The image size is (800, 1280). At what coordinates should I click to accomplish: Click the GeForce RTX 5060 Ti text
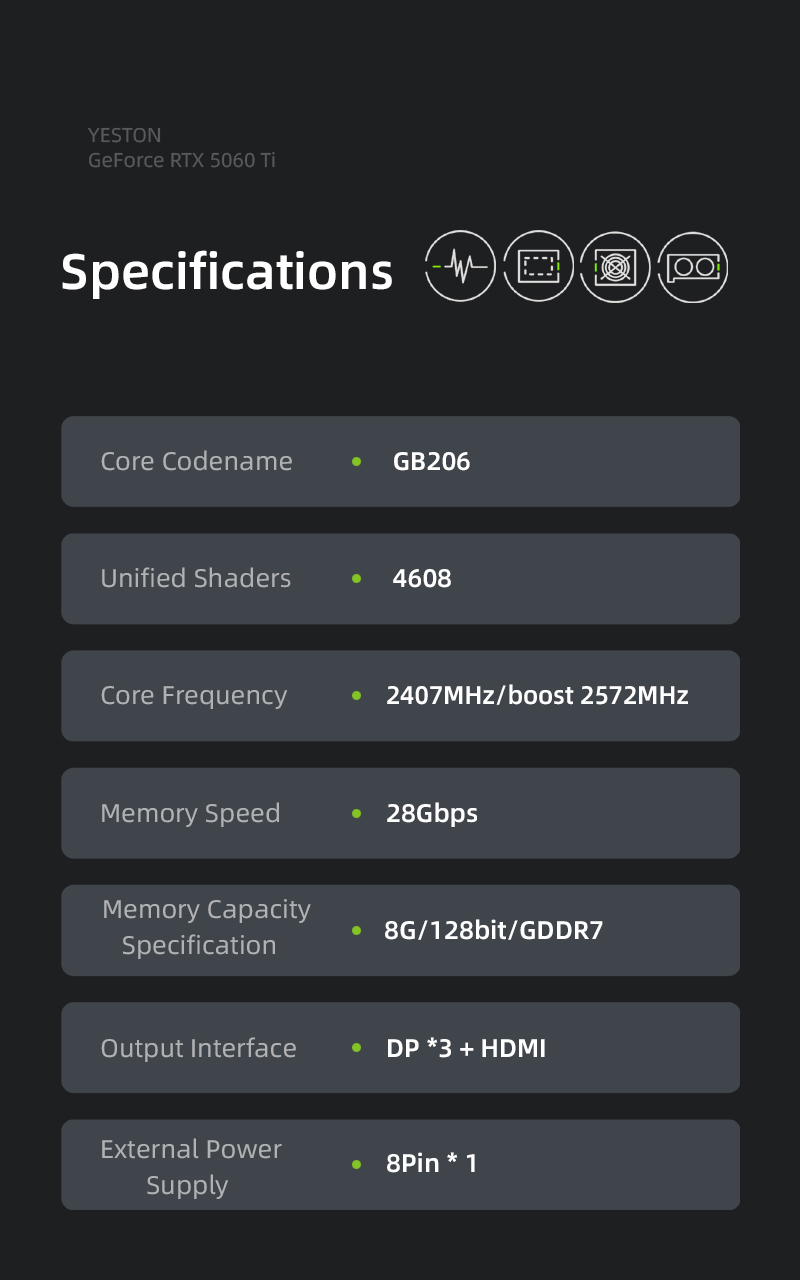(x=182, y=160)
